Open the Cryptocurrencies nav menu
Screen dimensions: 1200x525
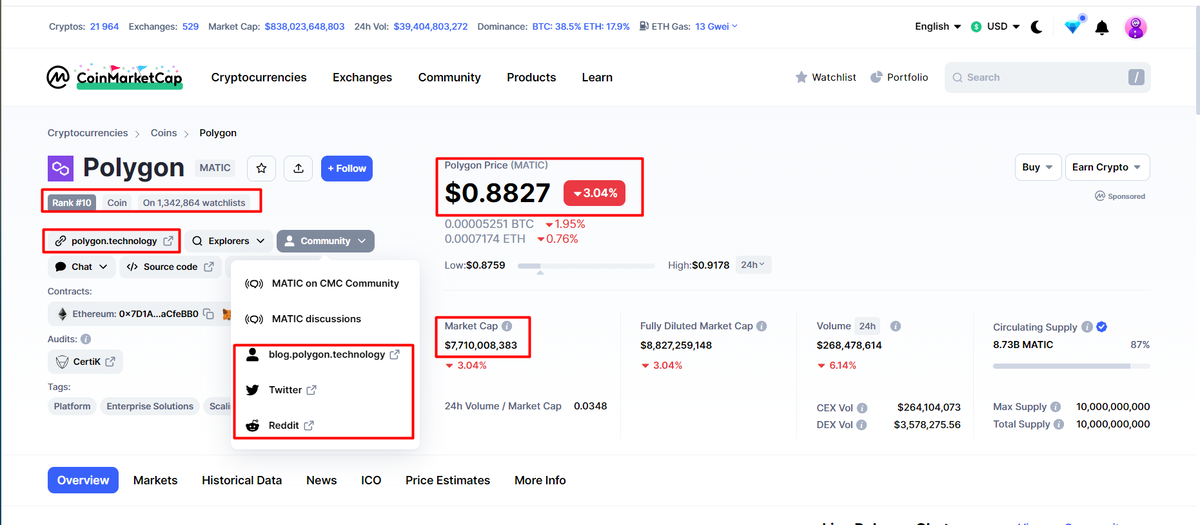(259, 77)
